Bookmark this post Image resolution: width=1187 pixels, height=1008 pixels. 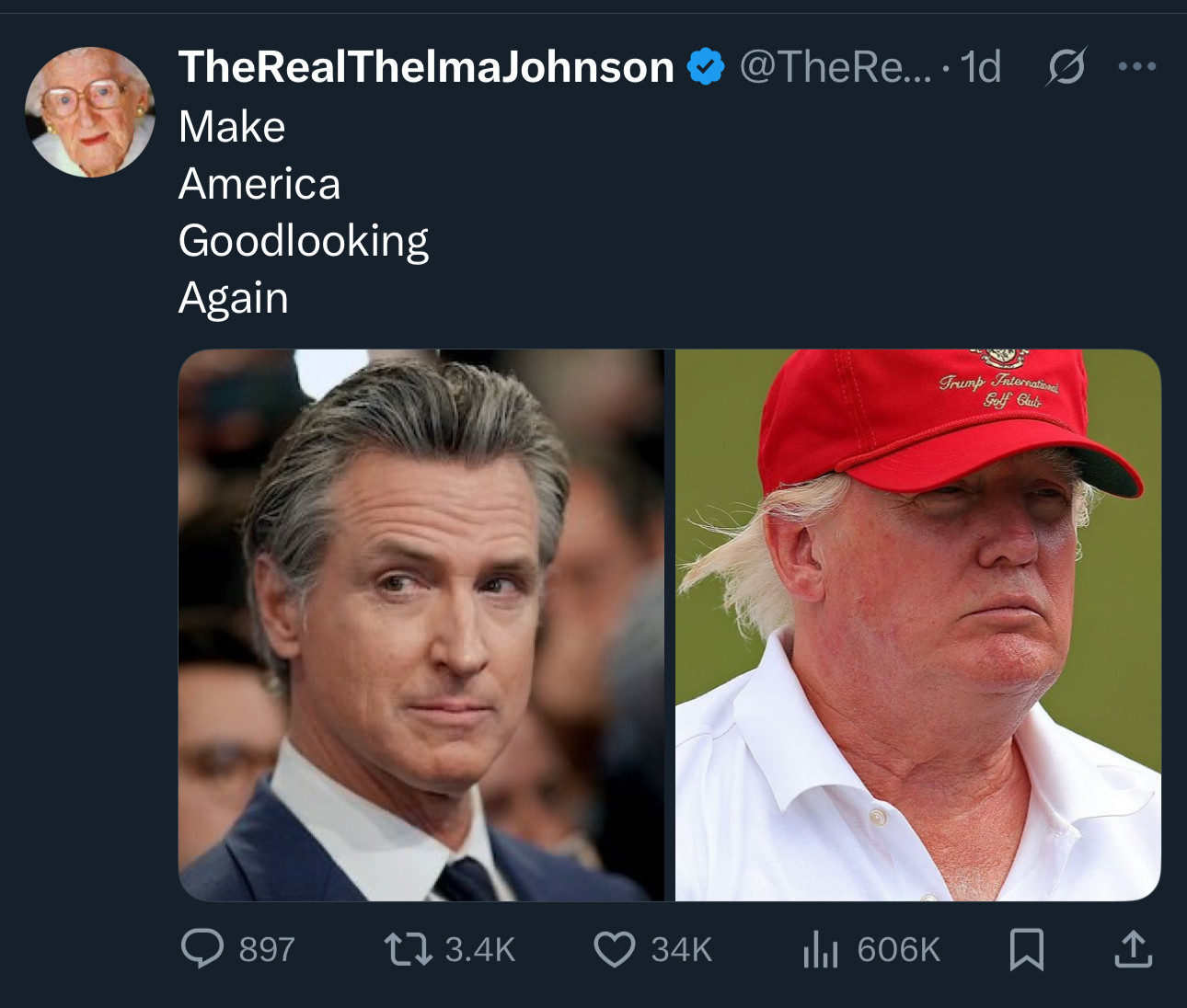(x=1027, y=949)
